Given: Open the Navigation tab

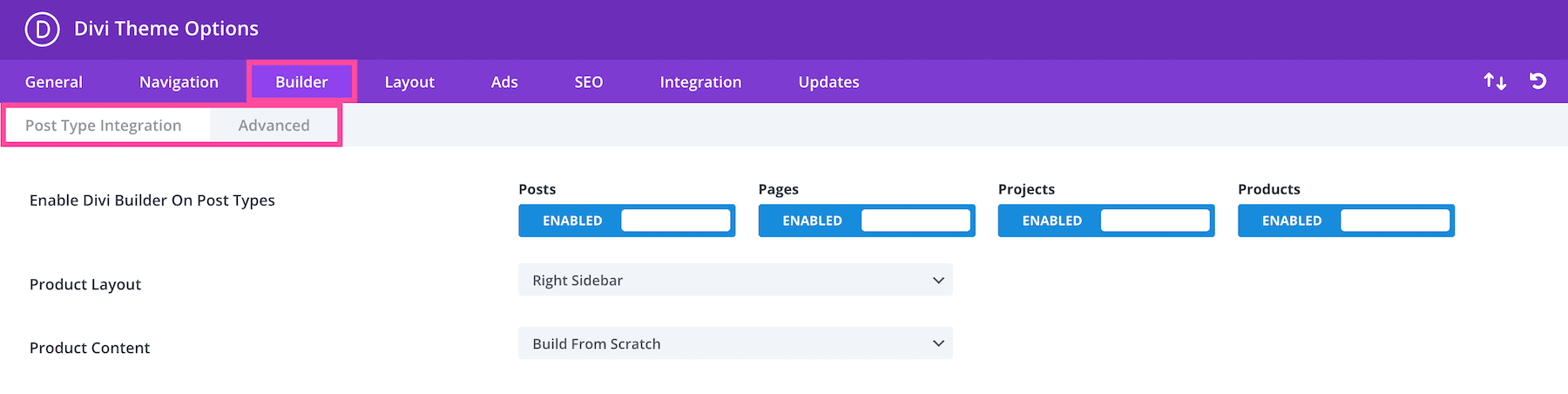Looking at the screenshot, I should 179,82.
